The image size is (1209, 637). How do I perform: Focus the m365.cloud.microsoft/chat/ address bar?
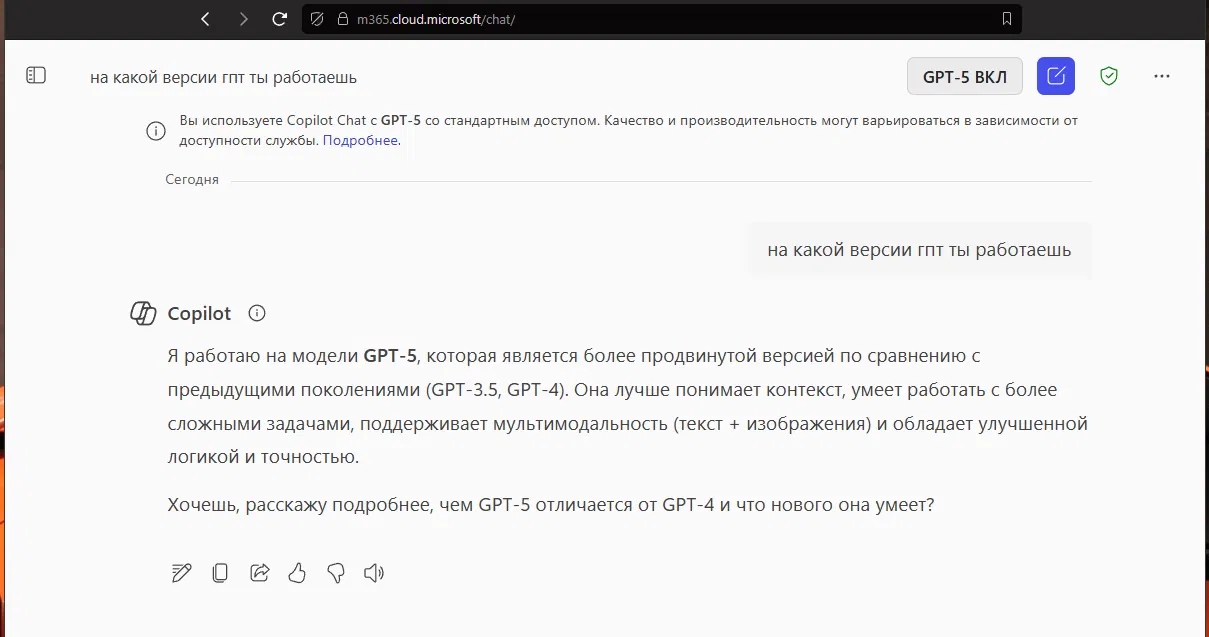pos(662,18)
